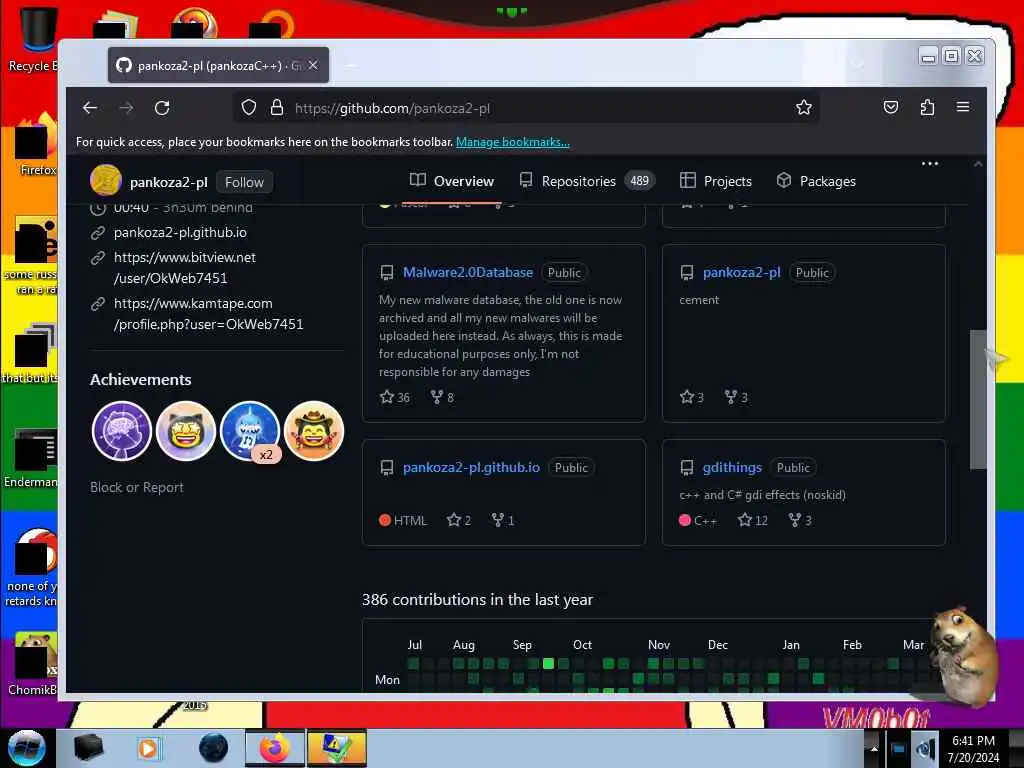Viewport: 1024px width, 768px height.
Task: Click Block or Report
Action: [136, 487]
